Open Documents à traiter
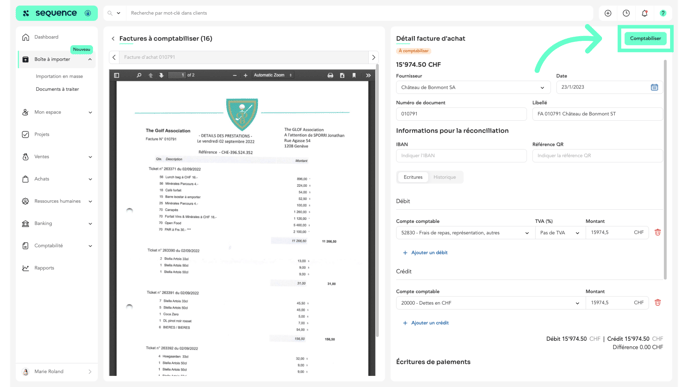The height and width of the screenshot is (387, 688). 57,89
